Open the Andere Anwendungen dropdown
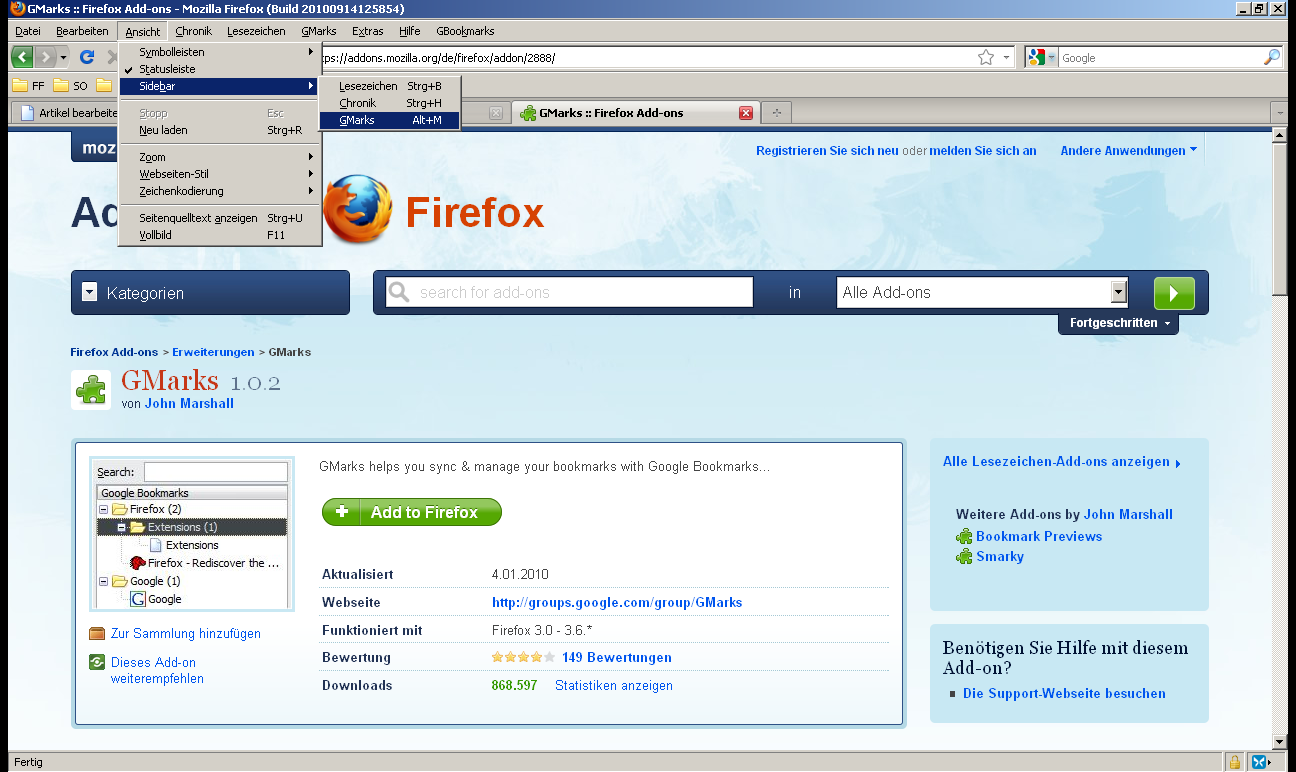Viewport: 1296px width, 772px height. click(1129, 151)
